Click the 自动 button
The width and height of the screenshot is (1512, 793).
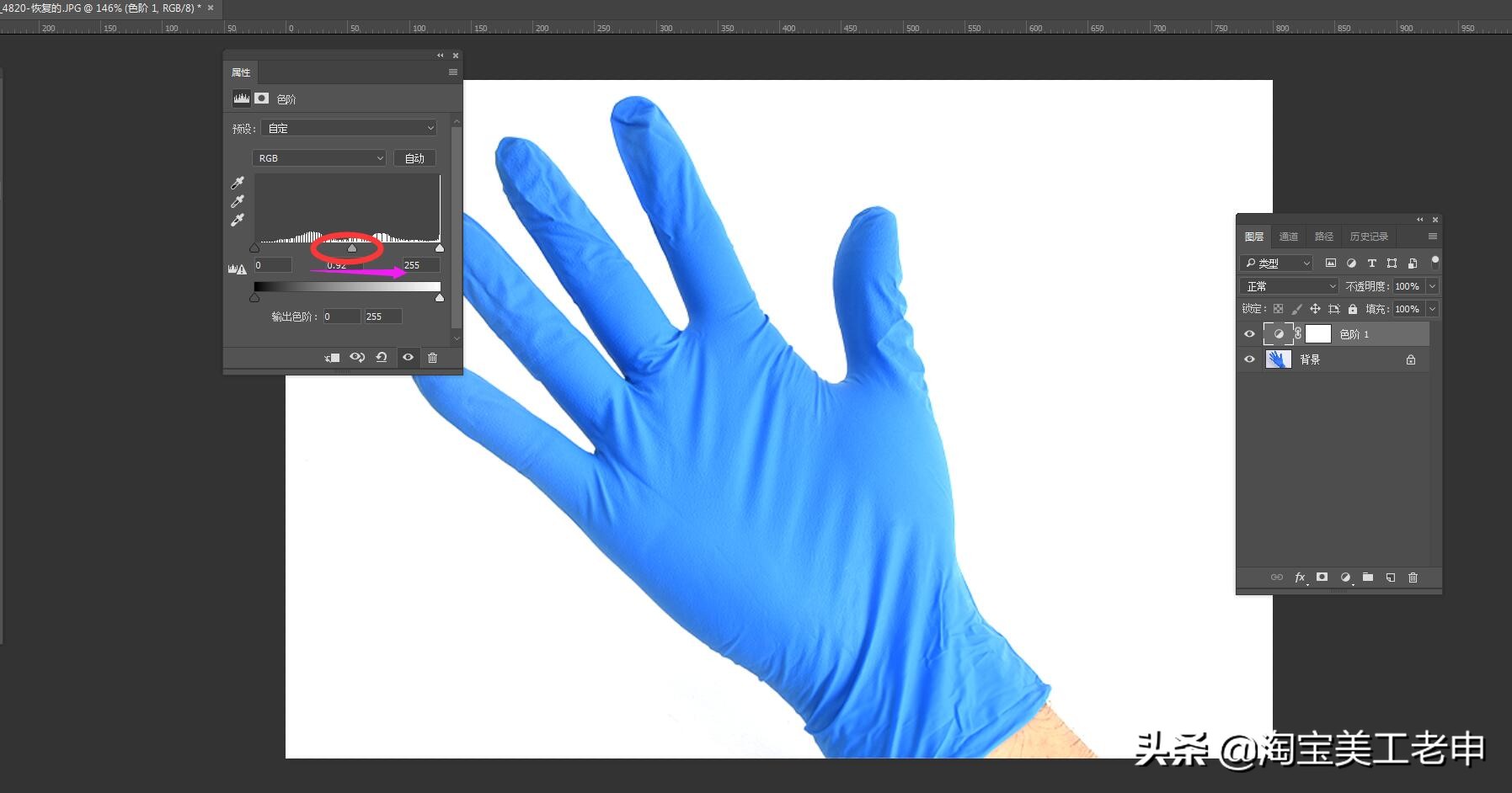414,158
